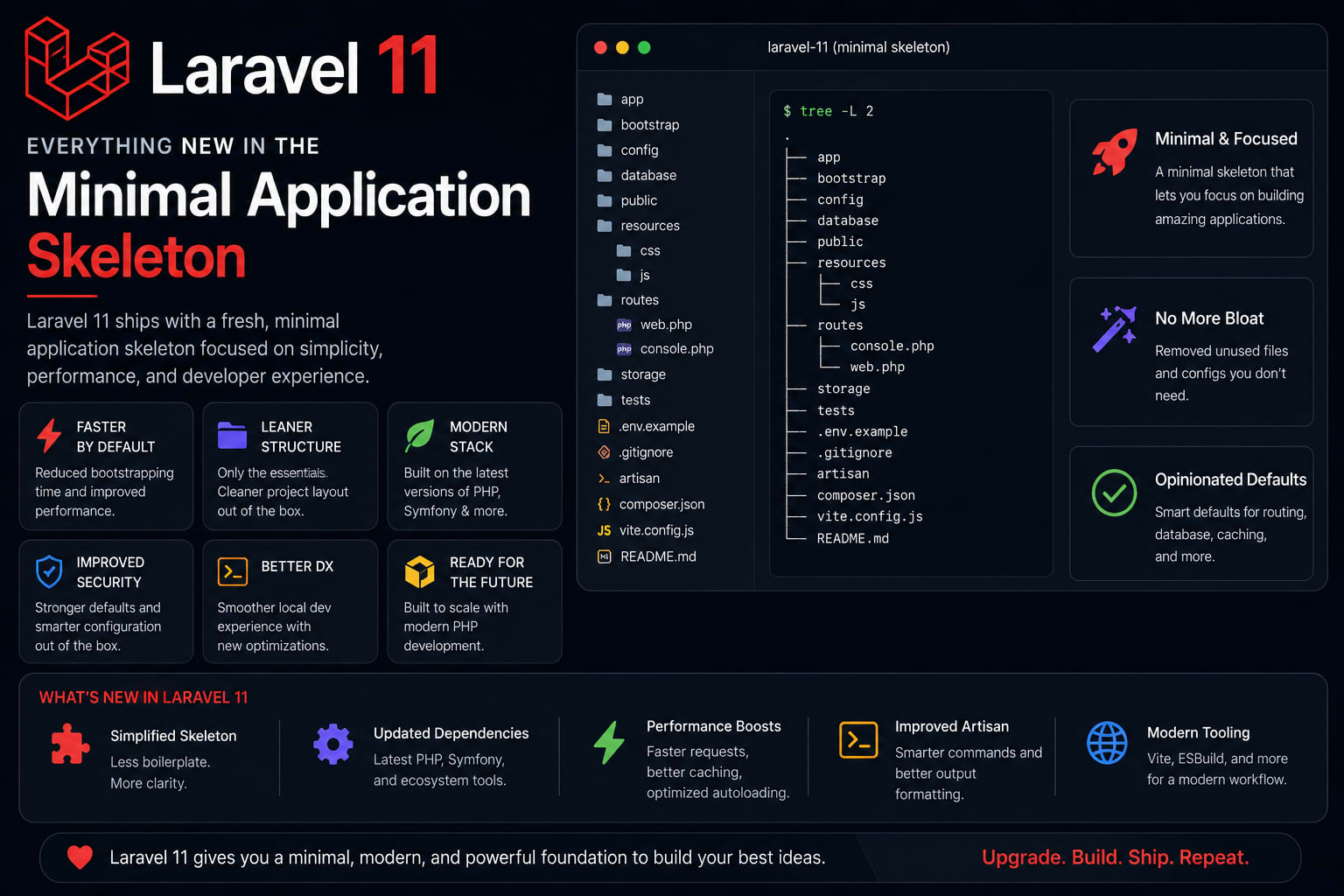
Task: Click the terminal Better DX icon
Action: coord(233,571)
